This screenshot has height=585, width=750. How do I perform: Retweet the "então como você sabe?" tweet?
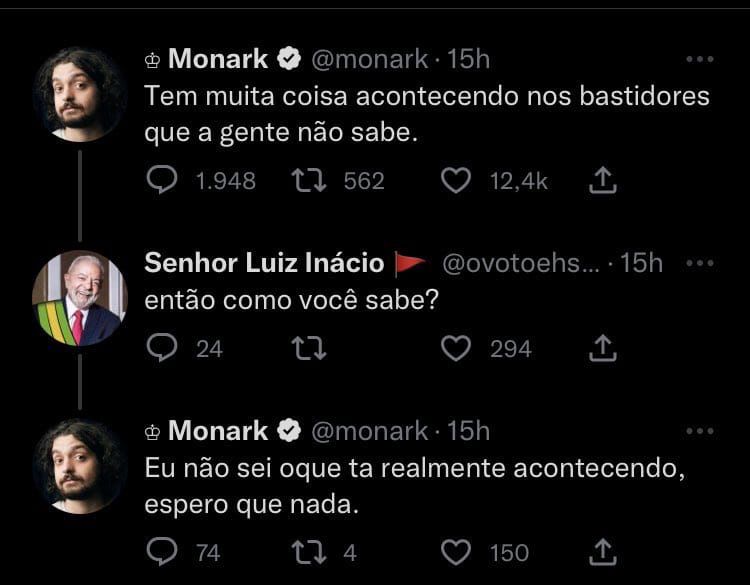(309, 348)
